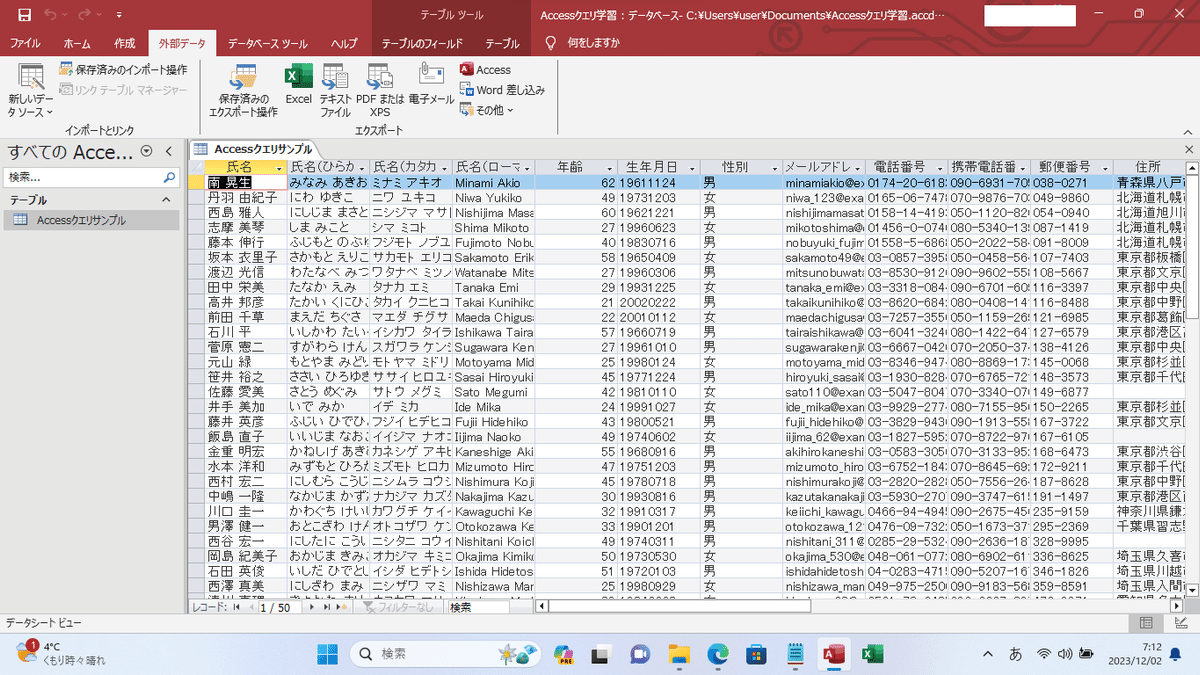Export as PDF または XPS
Image resolution: width=1200 pixels, height=675 pixels.
pos(380,90)
